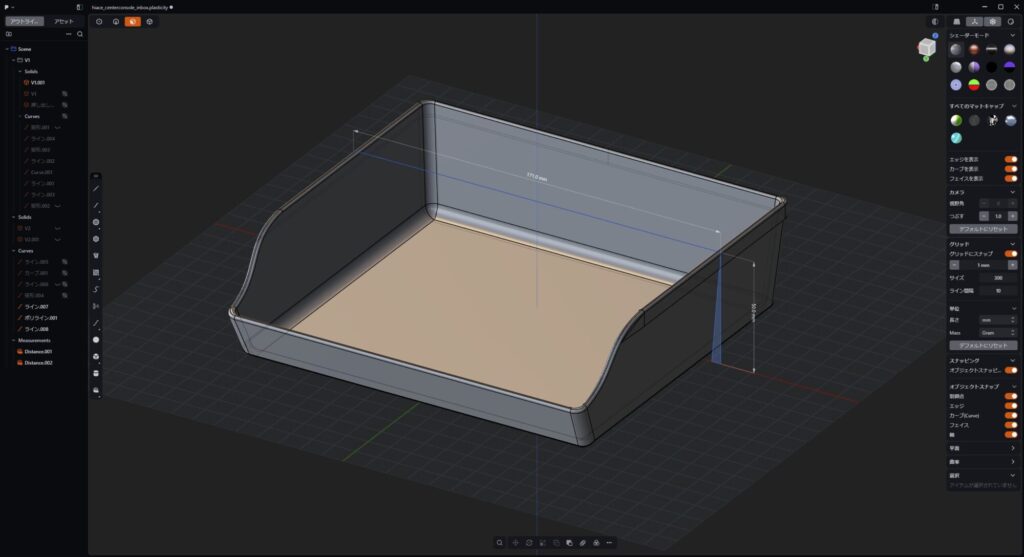The height and width of the screenshot is (557, 1024).
Task: Click the three-dots more icon in bottom toolbar
Action: tap(609, 542)
